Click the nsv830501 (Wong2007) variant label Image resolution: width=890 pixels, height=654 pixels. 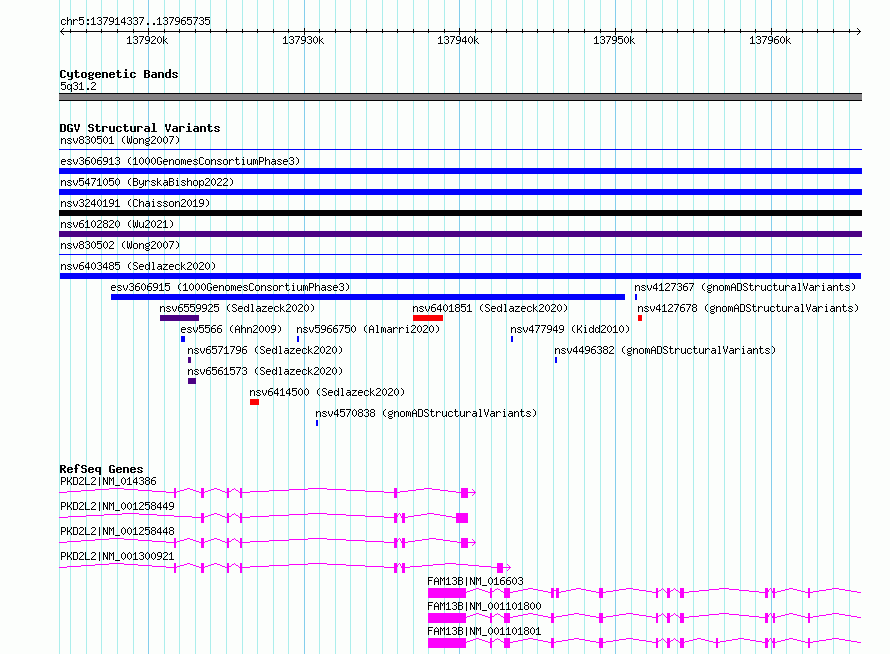click(120, 140)
